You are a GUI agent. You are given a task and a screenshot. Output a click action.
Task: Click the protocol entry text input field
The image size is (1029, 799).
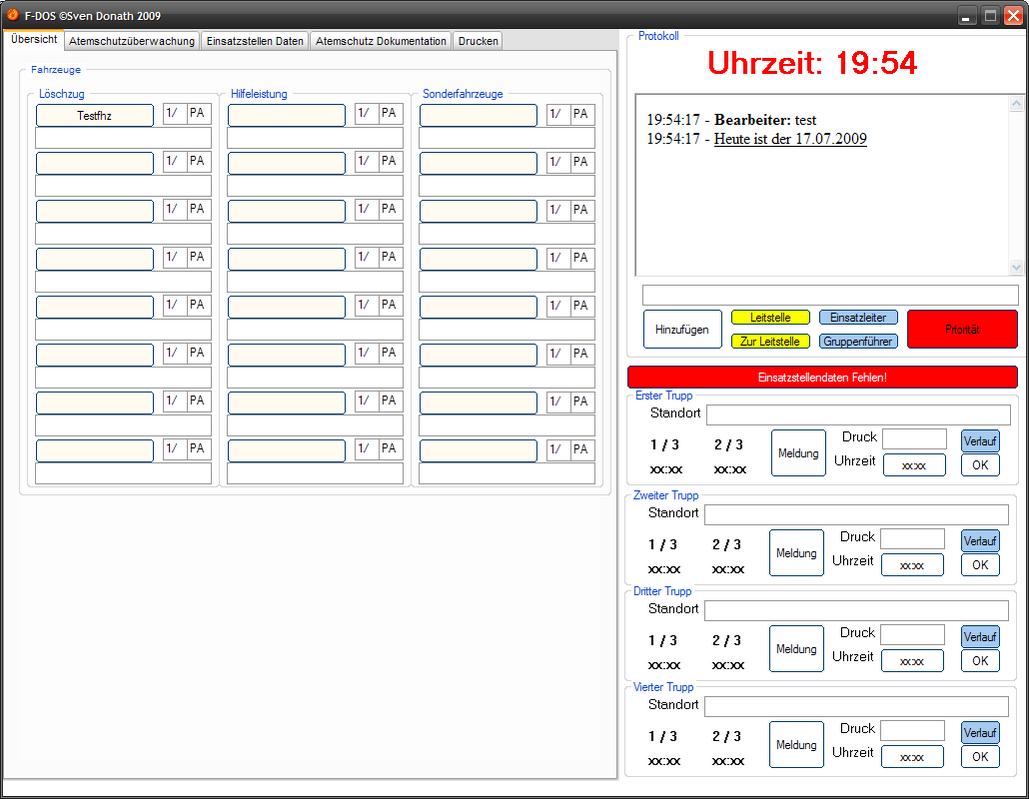point(829,295)
